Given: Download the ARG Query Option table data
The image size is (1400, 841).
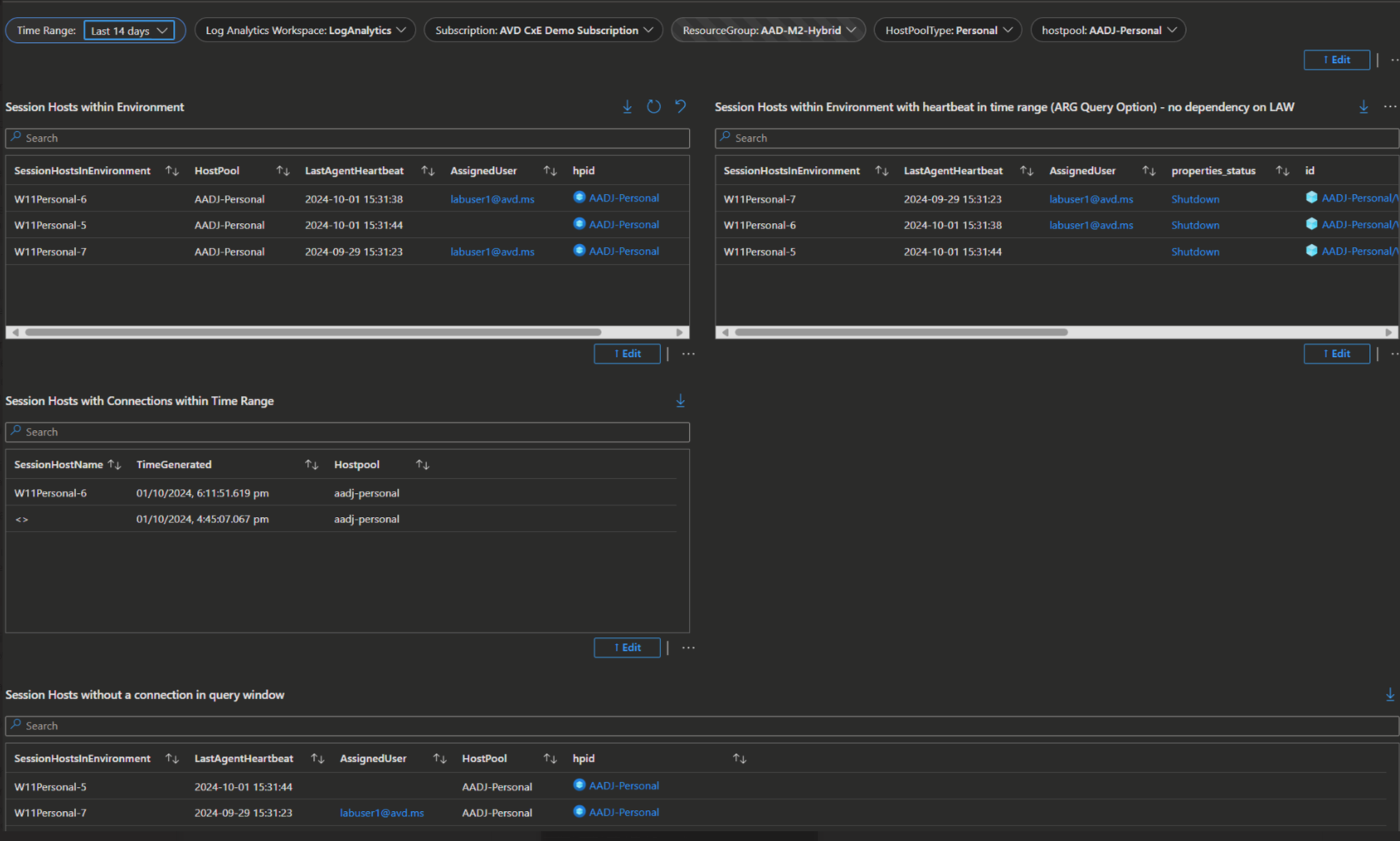Looking at the screenshot, I should point(1363,107).
